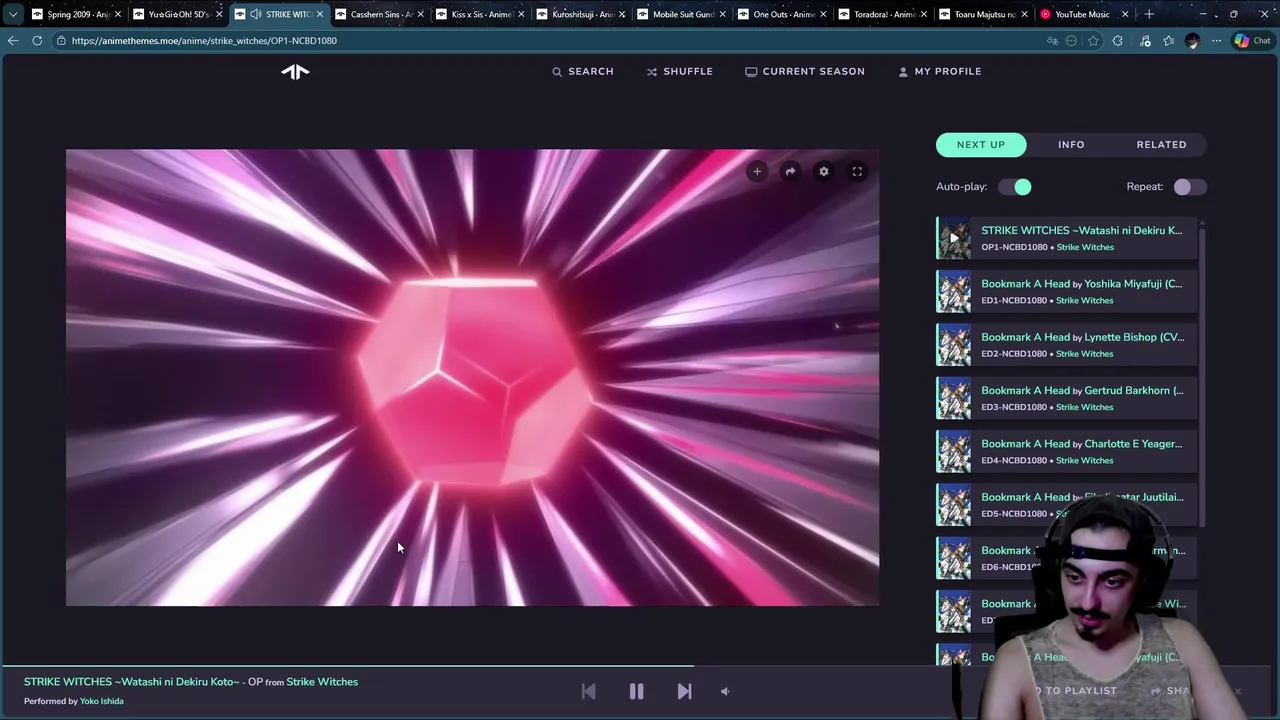Viewport: 1280px width, 720px height.
Task: Switch to the Related tab
Action: pos(1161,145)
